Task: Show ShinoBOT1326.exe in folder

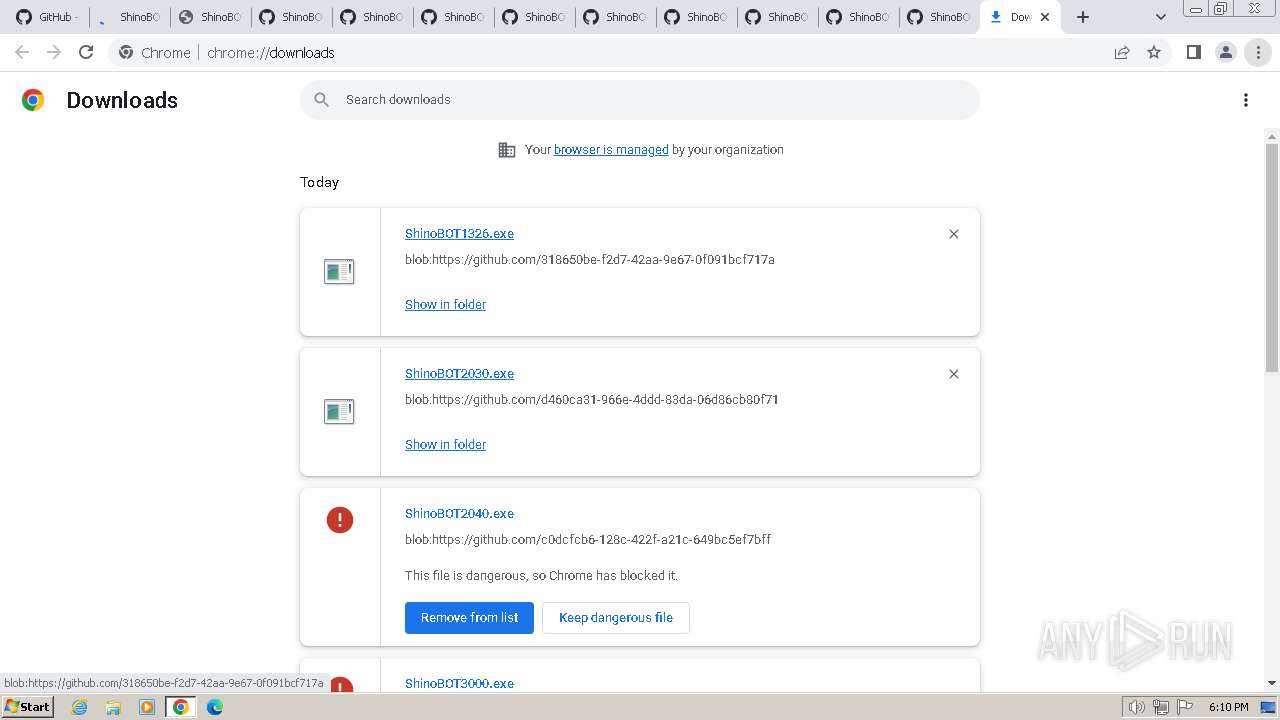Action: [x=445, y=305]
